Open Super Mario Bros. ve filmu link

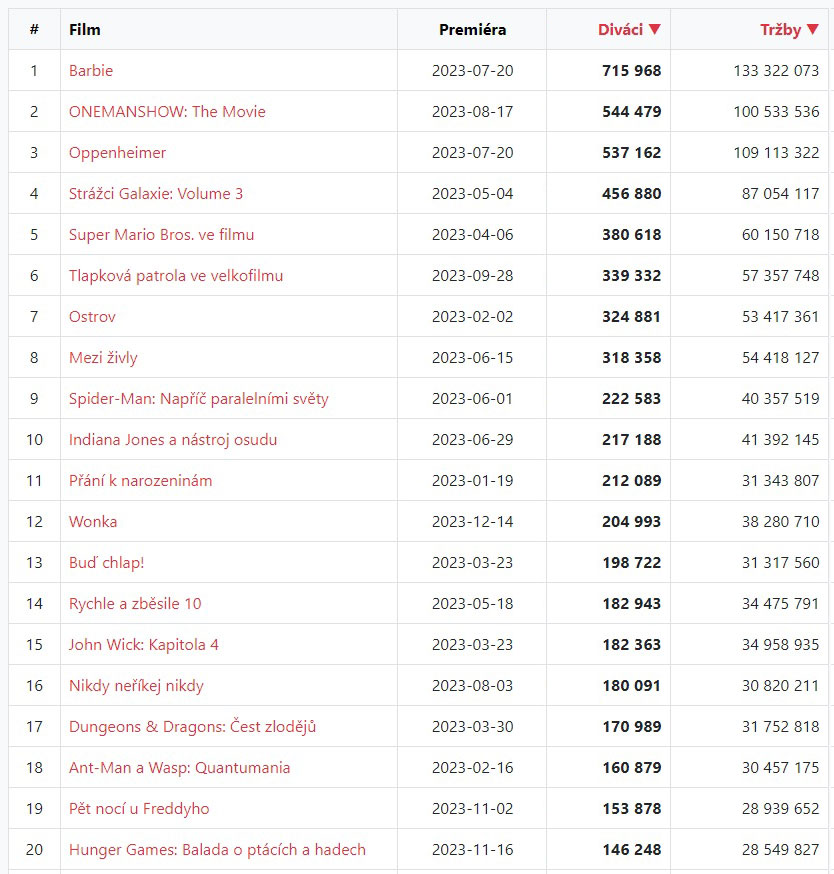coord(162,235)
